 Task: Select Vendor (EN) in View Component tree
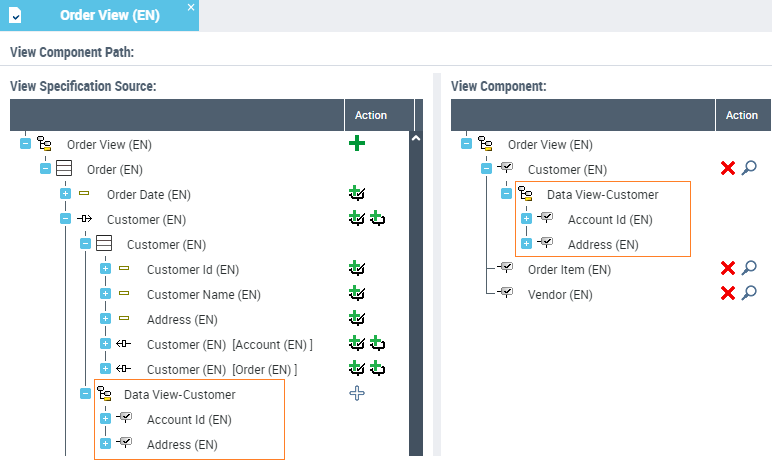(x=560, y=294)
